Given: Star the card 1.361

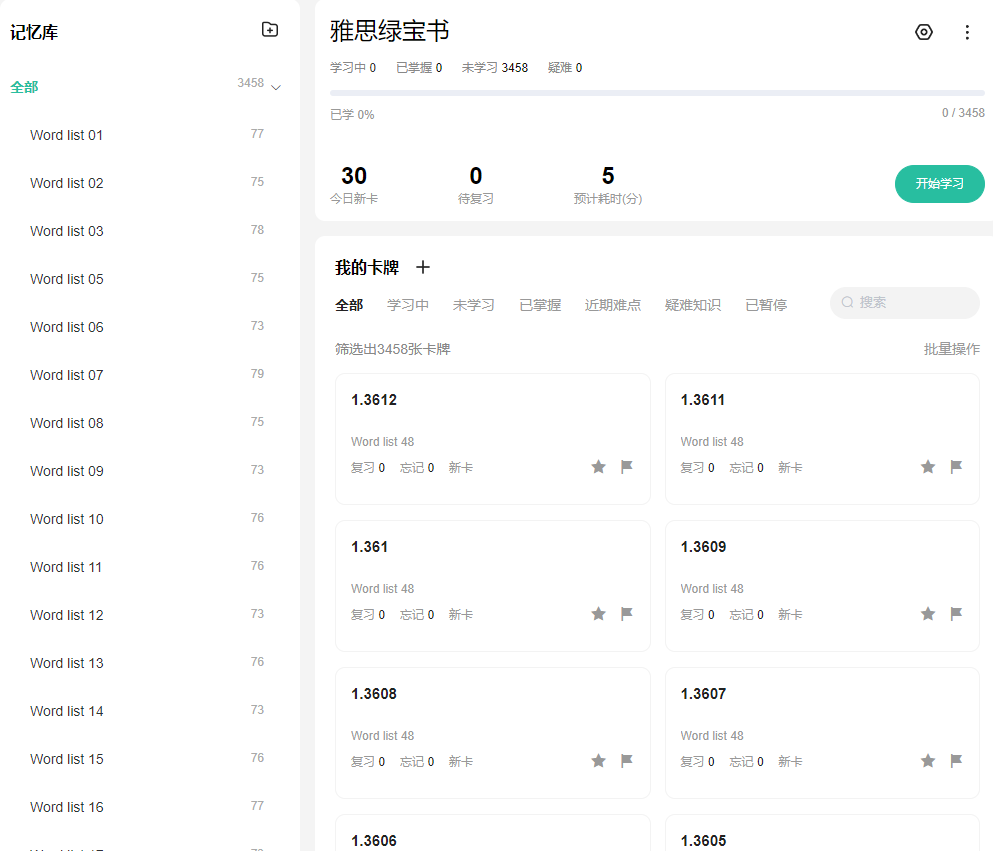Looking at the screenshot, I should [x=598, y=614].
